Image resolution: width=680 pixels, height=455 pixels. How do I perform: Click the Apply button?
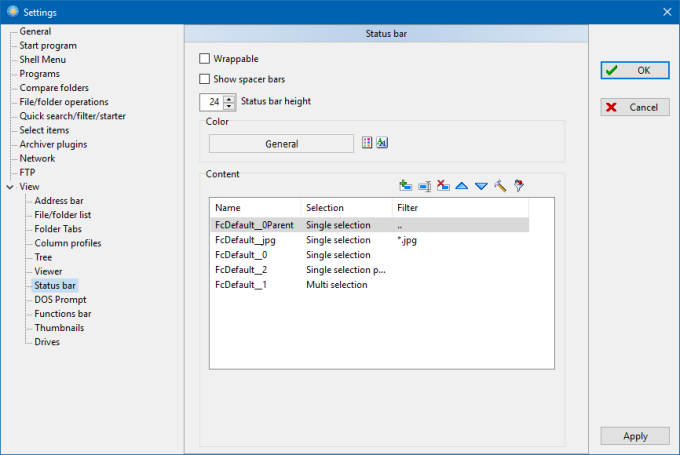tap(635, 436)
